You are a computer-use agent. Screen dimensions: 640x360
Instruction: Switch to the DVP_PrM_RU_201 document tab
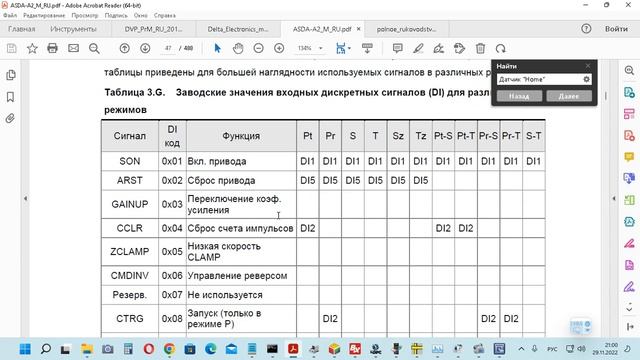click(153, 29)
